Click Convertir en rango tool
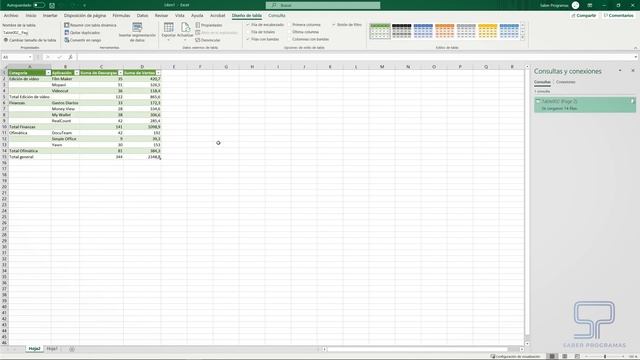Viewport: 640px width, 360px height. [82, 40]
